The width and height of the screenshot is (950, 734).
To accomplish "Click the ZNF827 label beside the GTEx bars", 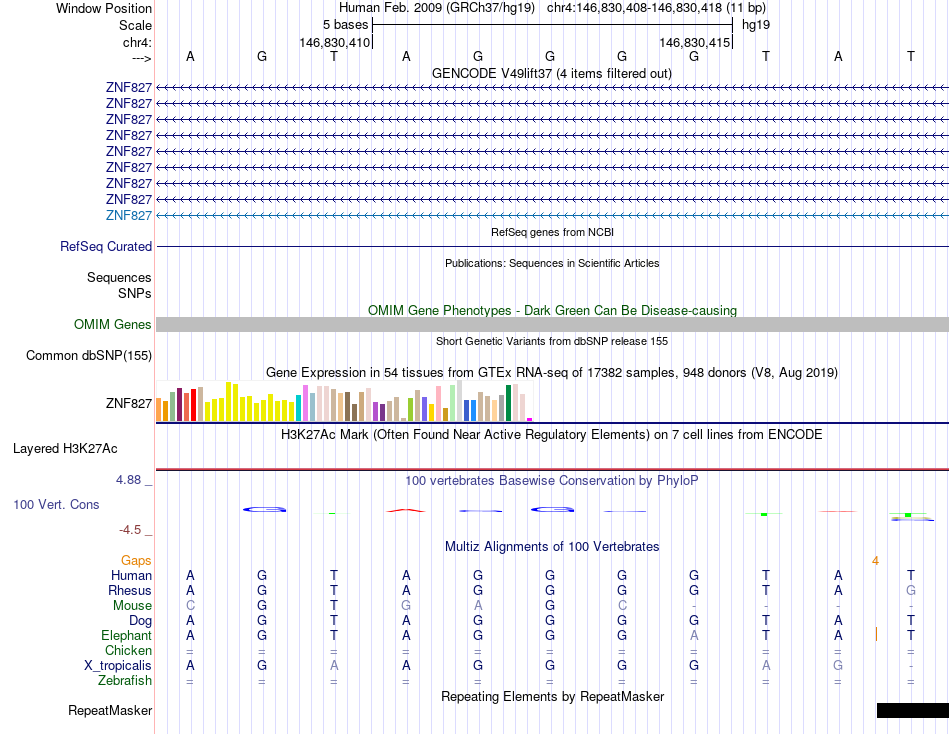I will click(x=128, y=403).
